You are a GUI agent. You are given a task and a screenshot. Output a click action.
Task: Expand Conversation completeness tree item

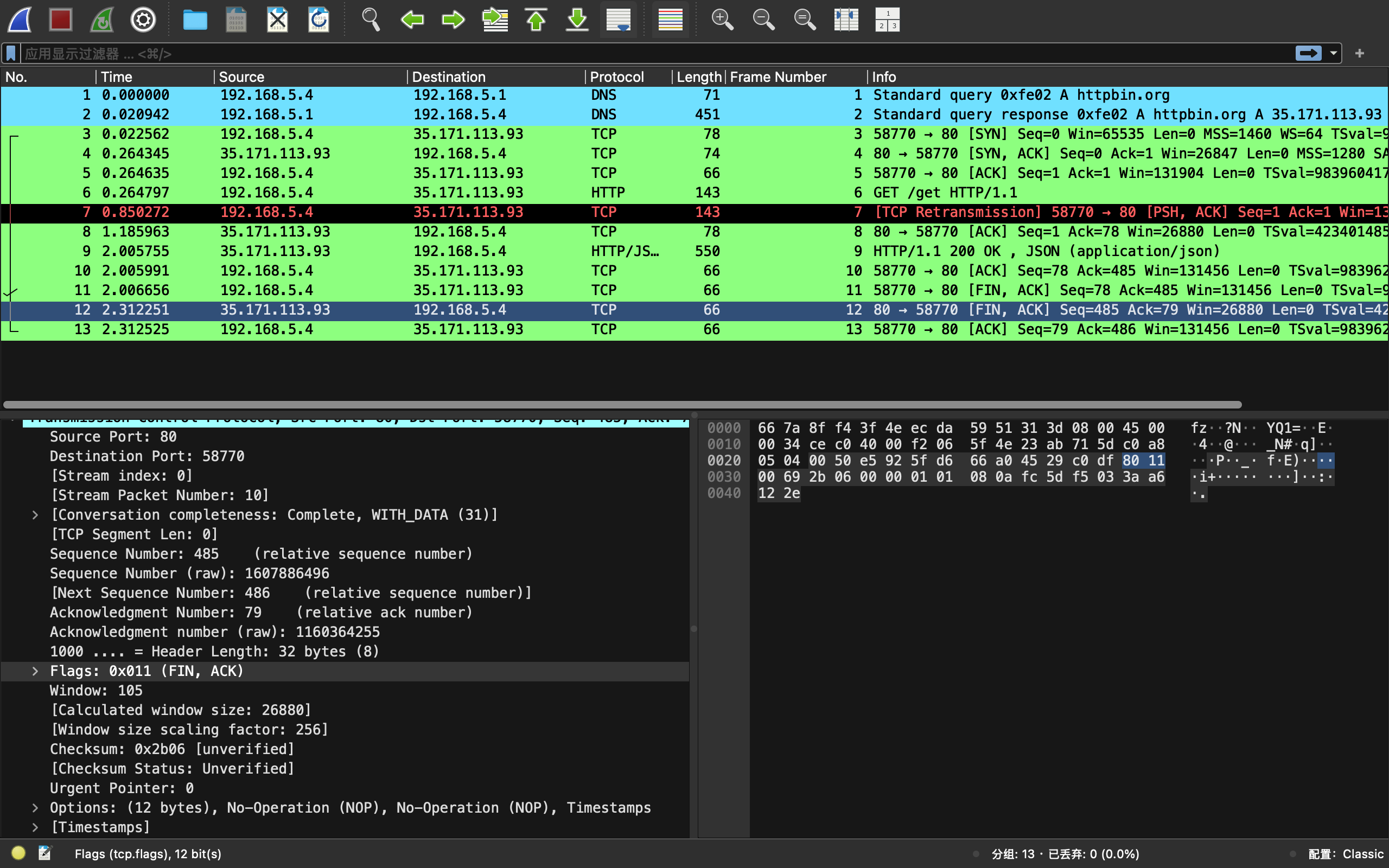coord(36,515)
